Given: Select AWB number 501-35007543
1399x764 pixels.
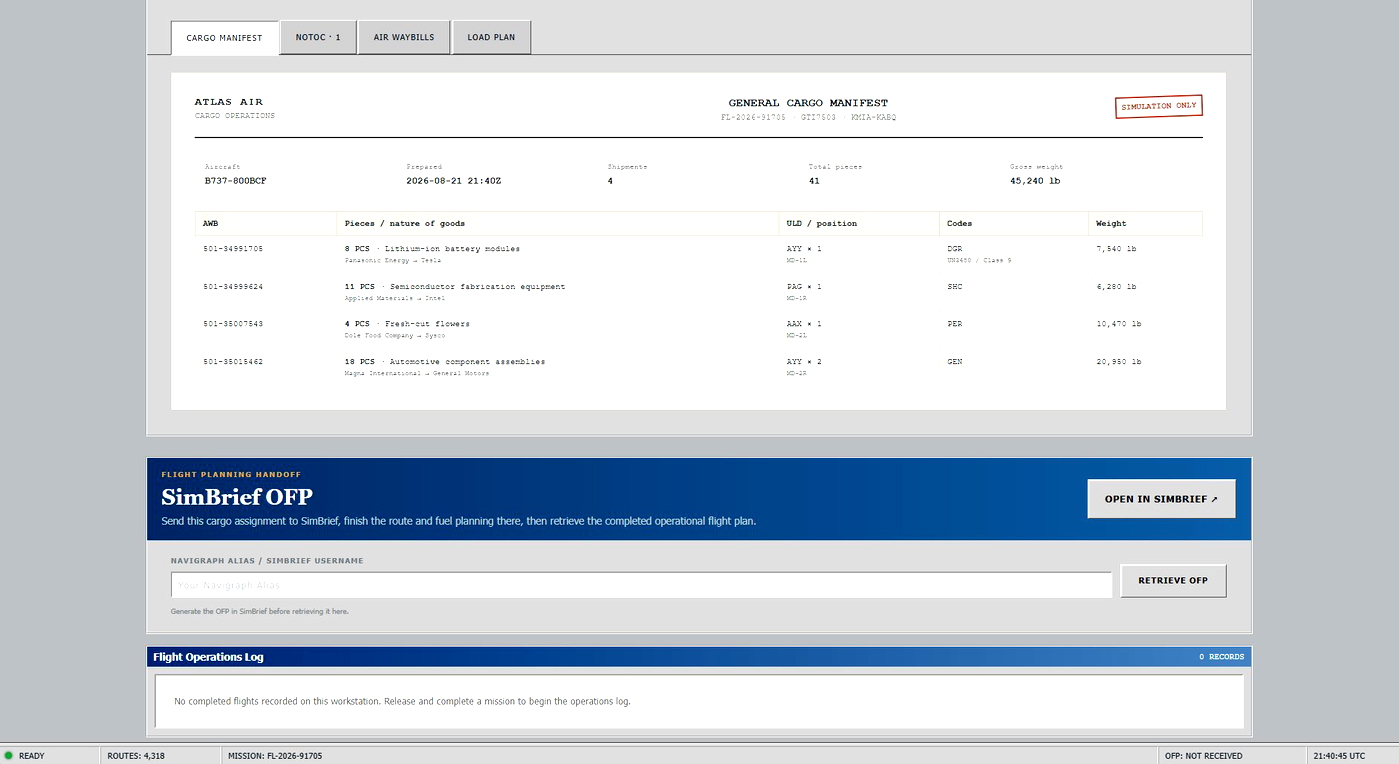Looking at the screenshot, I should [232, 324].
